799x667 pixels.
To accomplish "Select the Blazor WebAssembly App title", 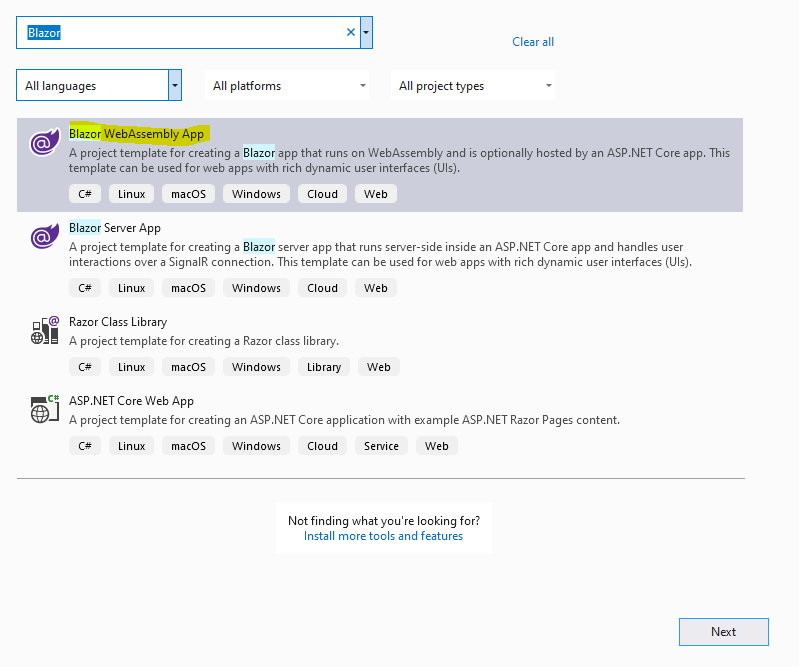I will [x=137, y=134].
